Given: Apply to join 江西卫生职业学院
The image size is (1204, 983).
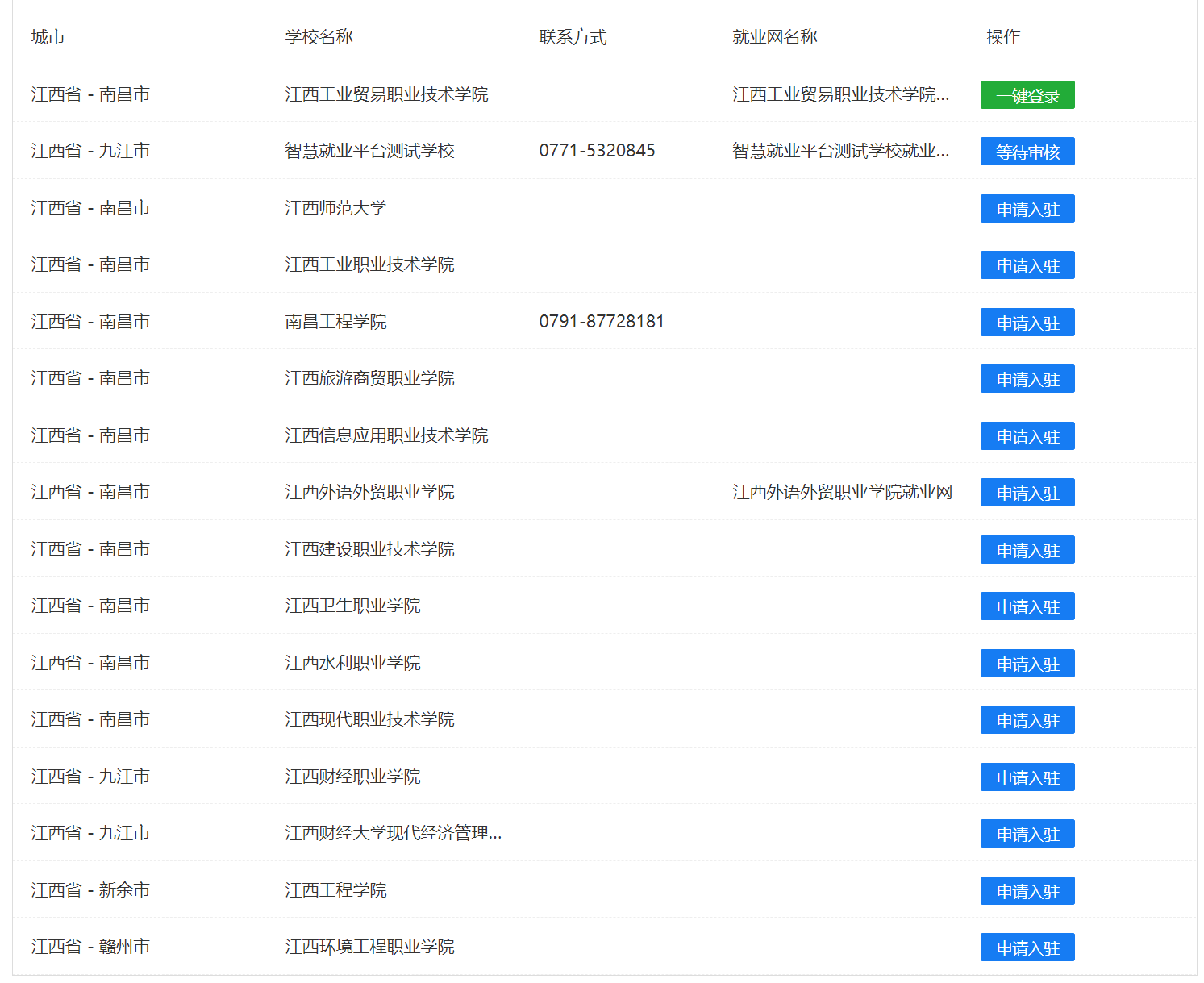Looking at the screenshot, I should point(1027,606).
